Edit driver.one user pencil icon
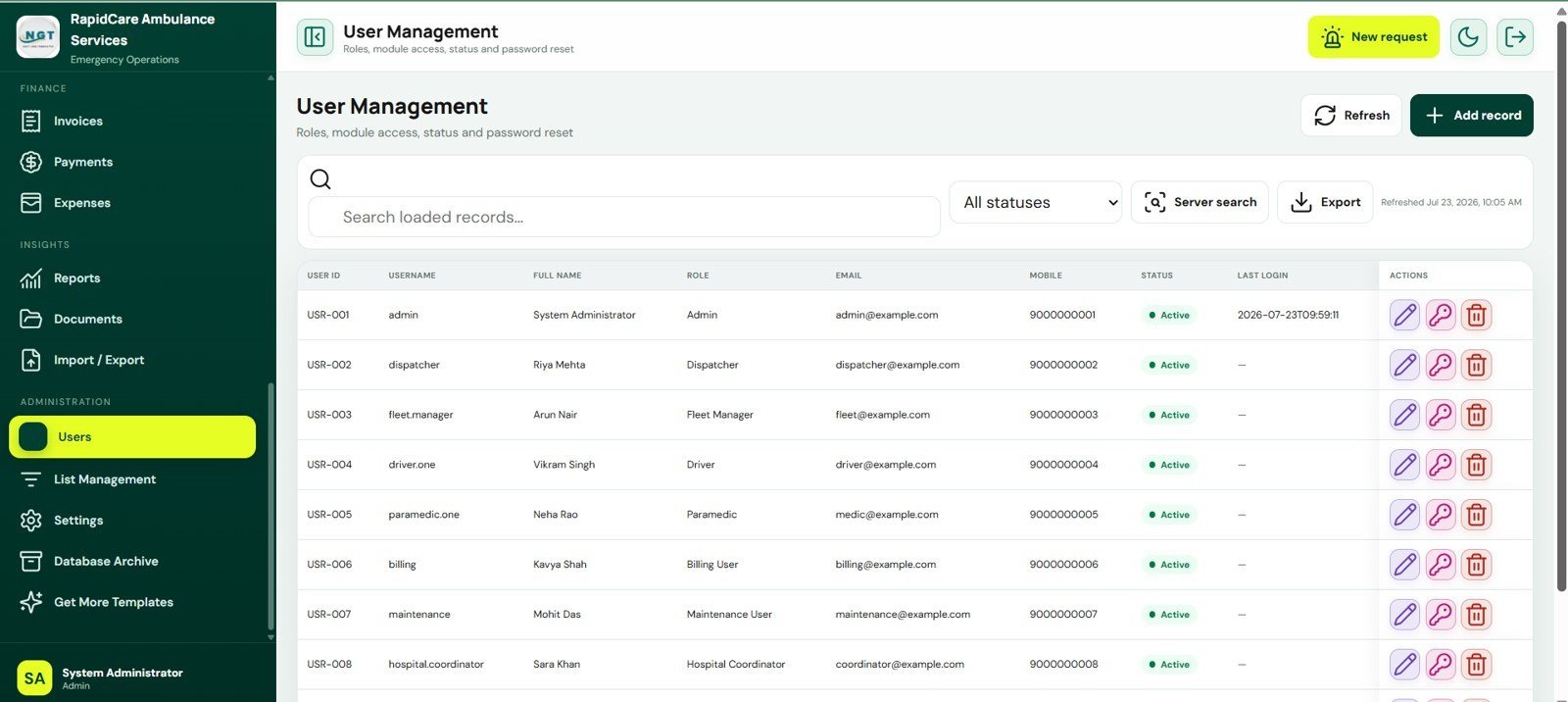 click(x=1404, y=465)
